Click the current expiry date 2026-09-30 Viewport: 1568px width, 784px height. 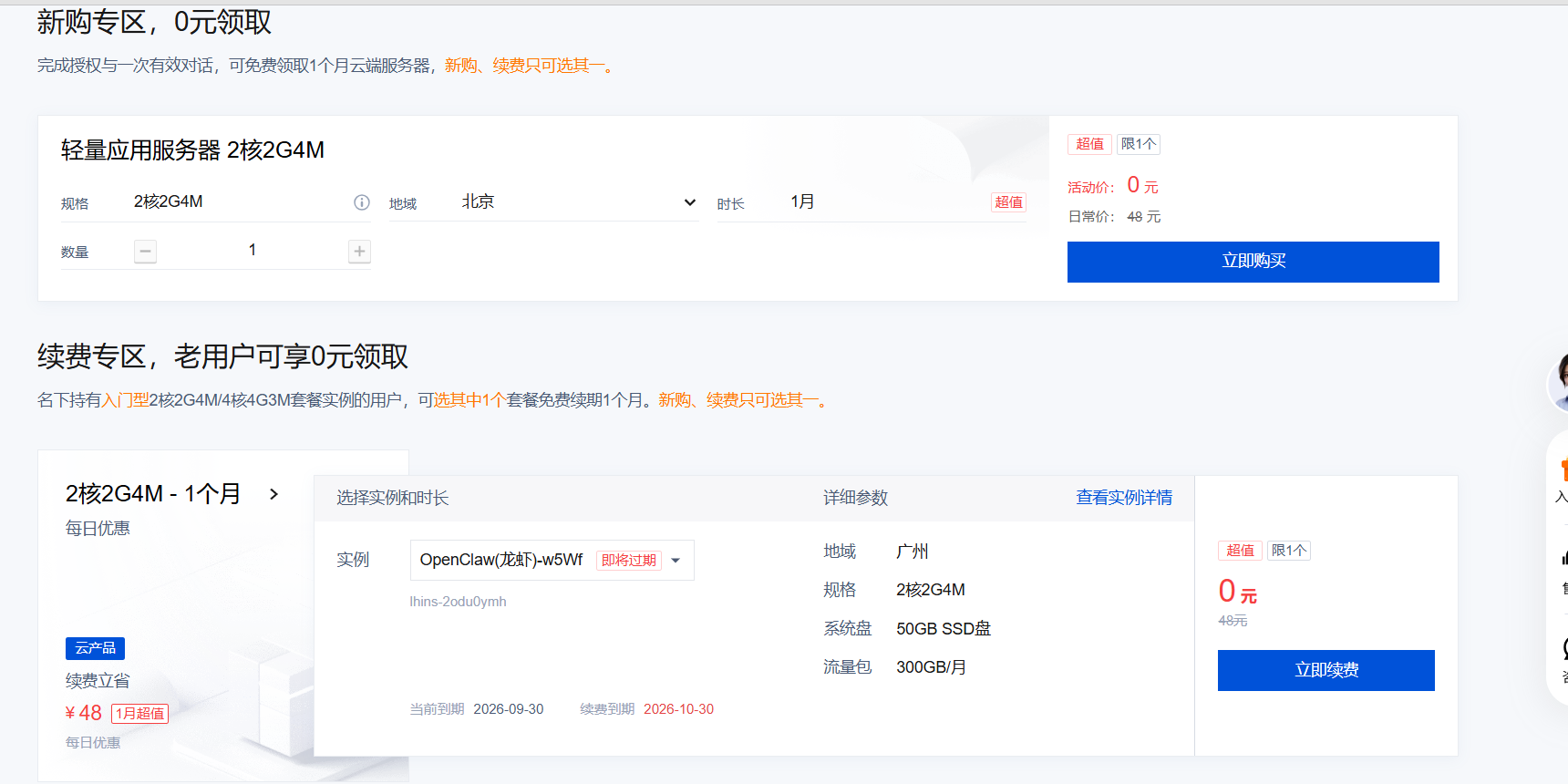pos(509,709)
